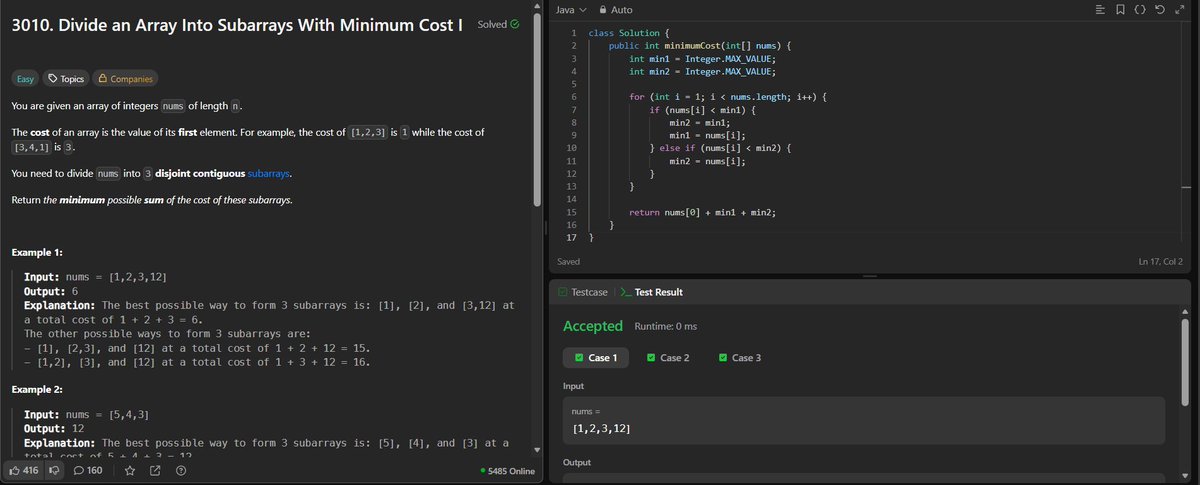The image size is (1200, 485).
Task: Click the for loop code line
Action: point(728,97)
